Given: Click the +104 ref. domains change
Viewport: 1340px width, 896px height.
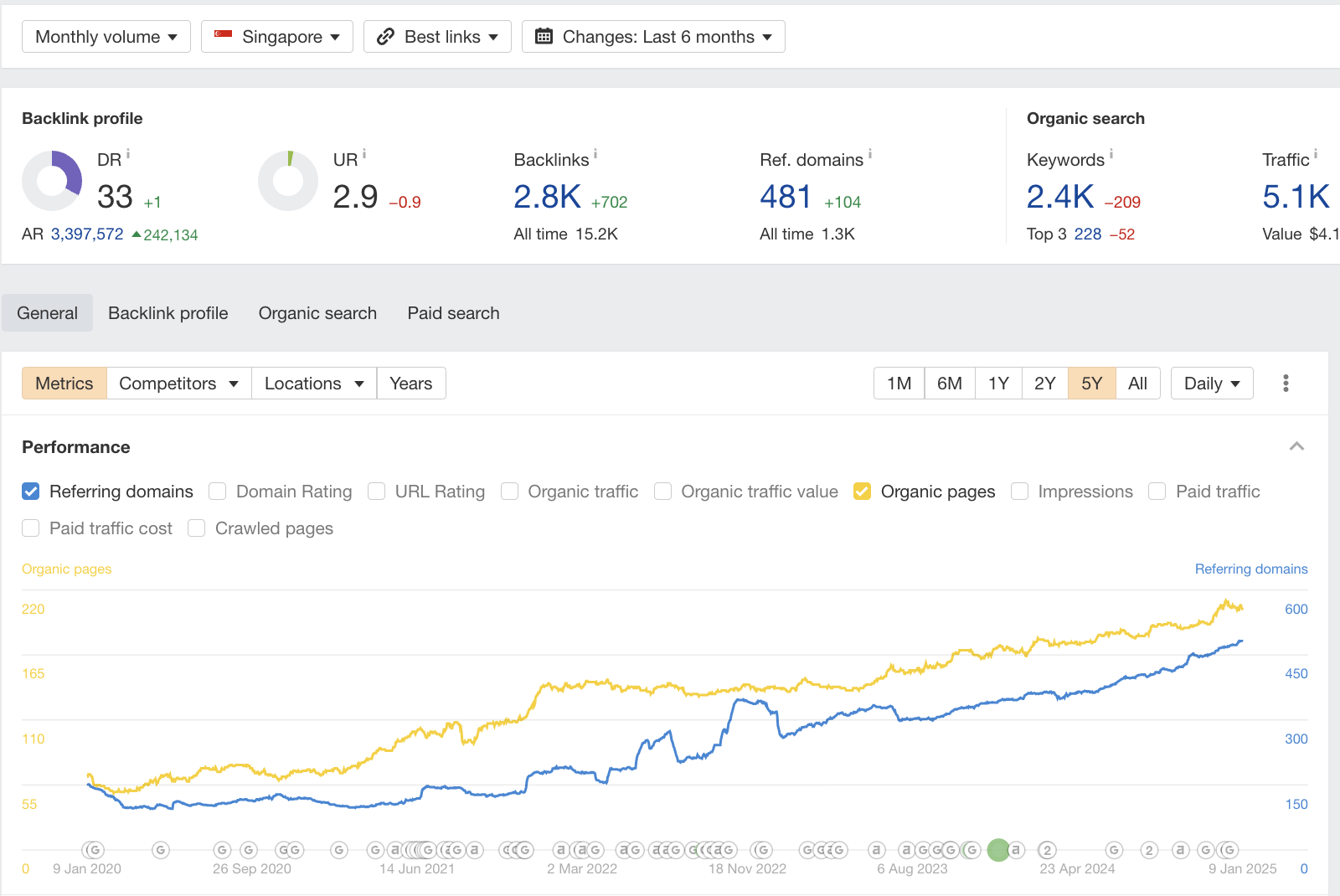Looking at the screenshot, I should [843, 203].
